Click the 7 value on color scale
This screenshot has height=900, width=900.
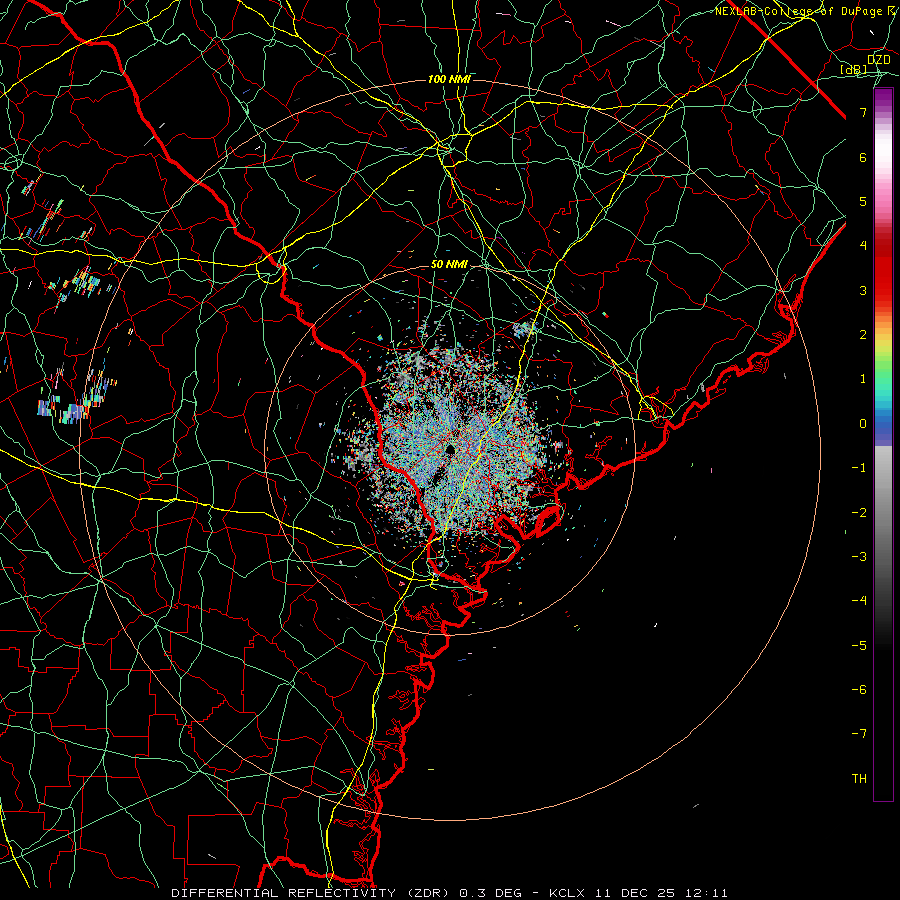[863, 112]
